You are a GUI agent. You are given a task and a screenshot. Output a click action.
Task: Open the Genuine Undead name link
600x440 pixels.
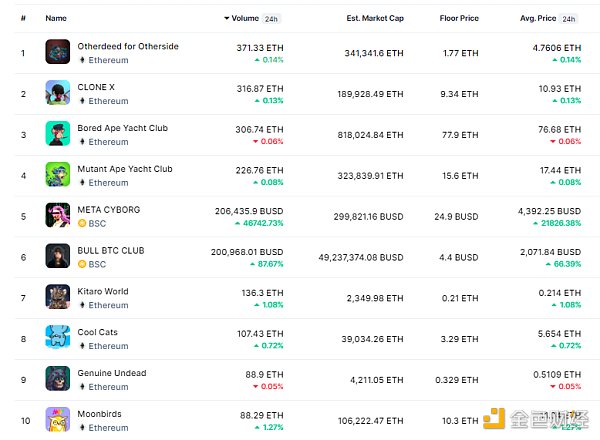(111, 373)
